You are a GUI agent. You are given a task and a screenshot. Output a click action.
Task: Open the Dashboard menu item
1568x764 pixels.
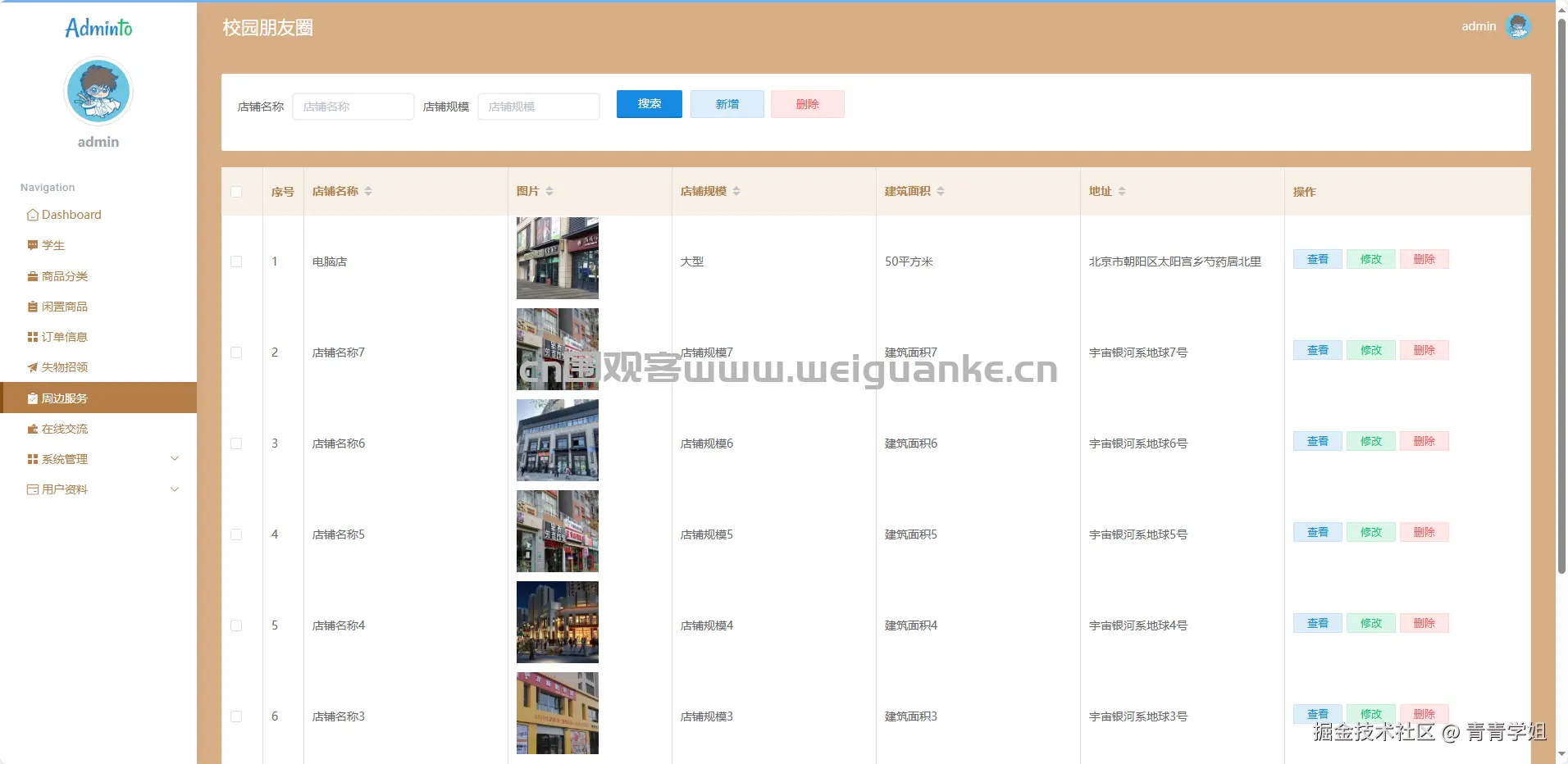click(x=98, y=215)
